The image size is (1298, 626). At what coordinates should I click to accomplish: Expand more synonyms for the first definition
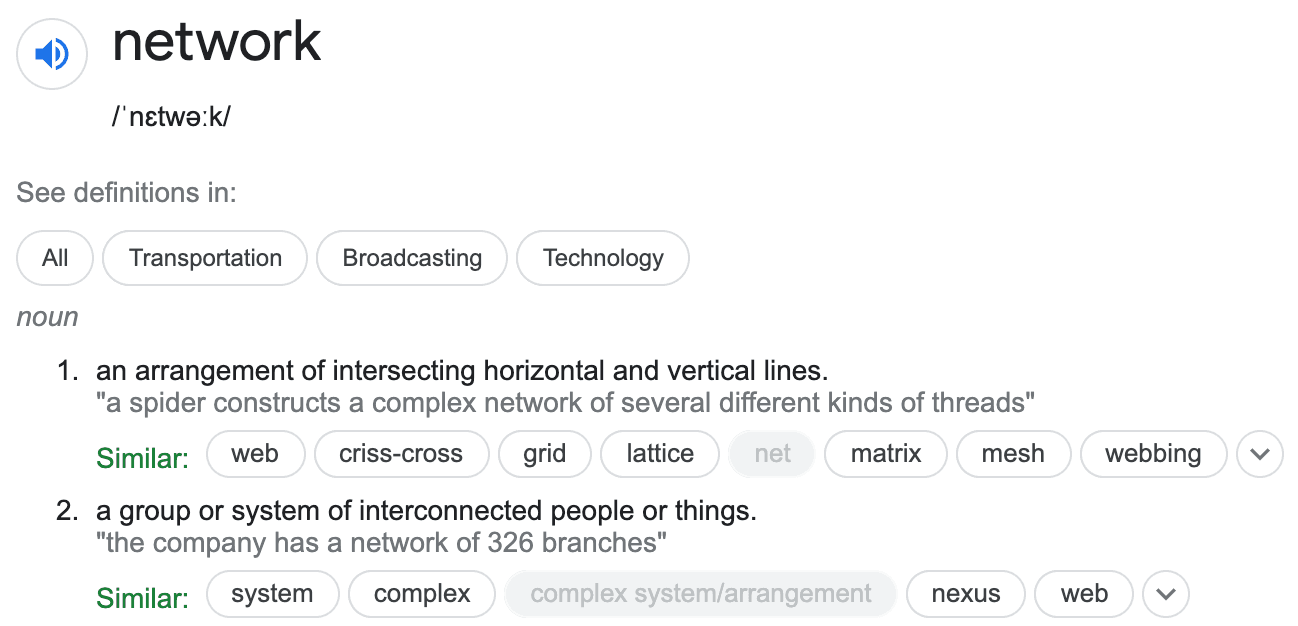(1259, 454)
